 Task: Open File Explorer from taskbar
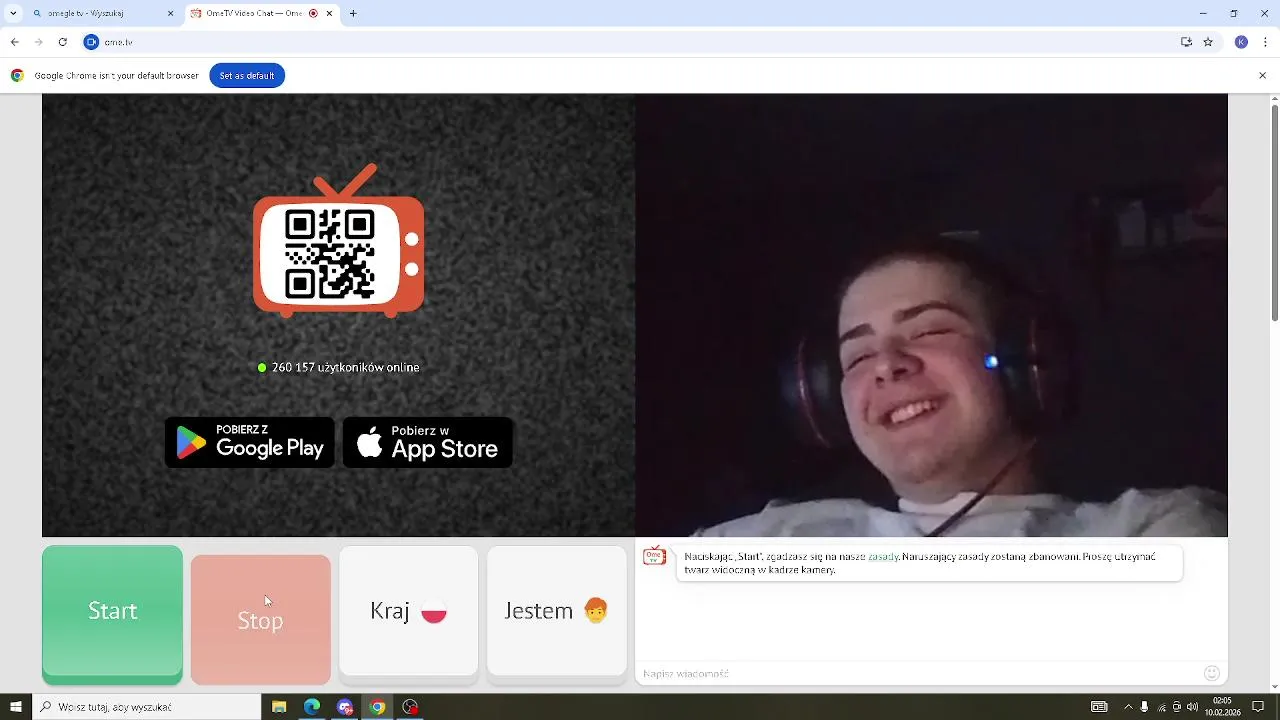279,707
